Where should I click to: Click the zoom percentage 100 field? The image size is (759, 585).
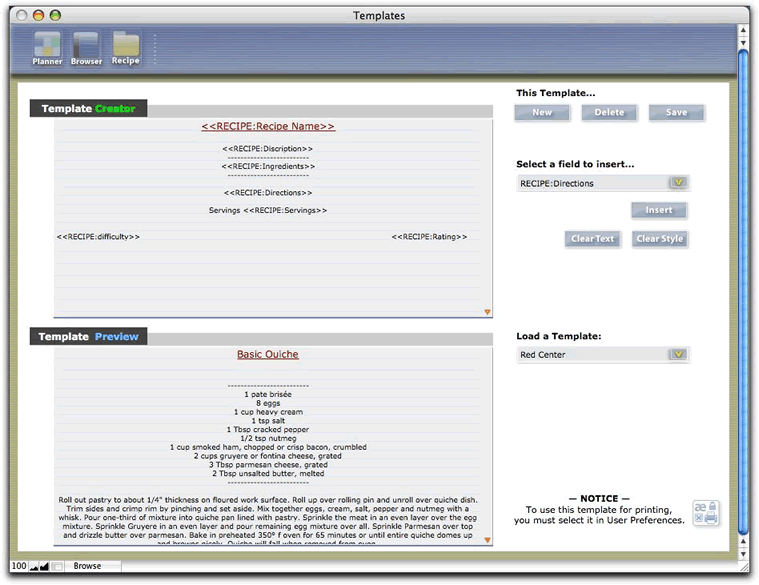click(x=19, y=566)
